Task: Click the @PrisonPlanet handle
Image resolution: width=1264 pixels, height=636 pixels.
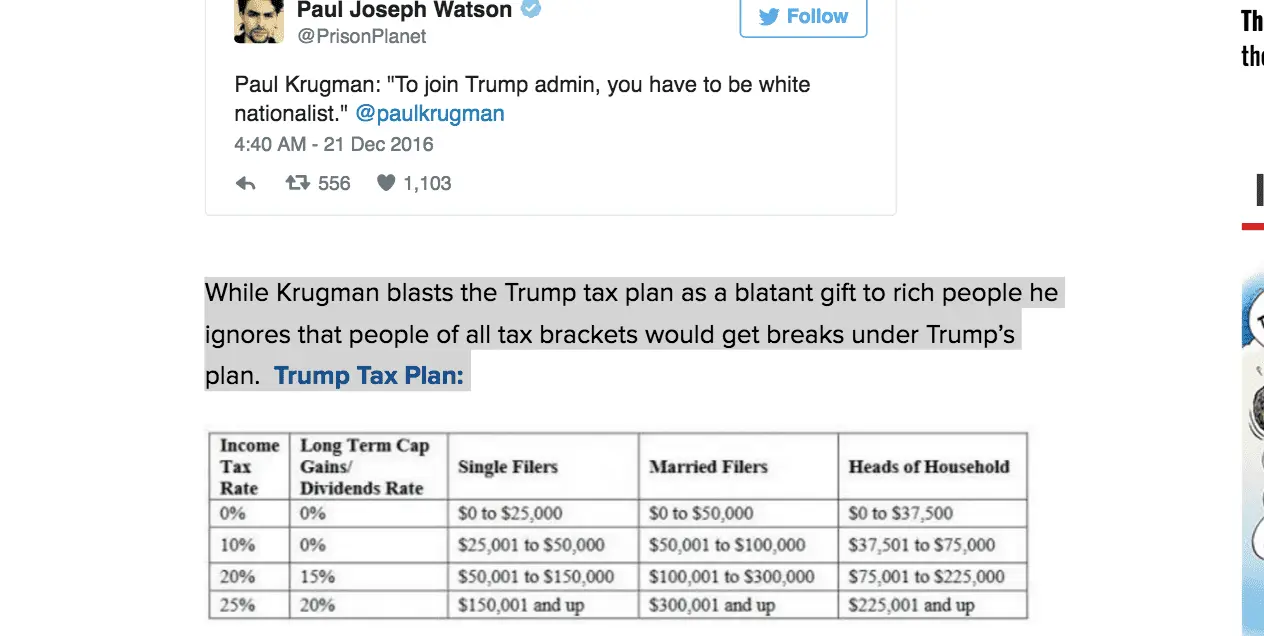Action: (x=361, y=36)
